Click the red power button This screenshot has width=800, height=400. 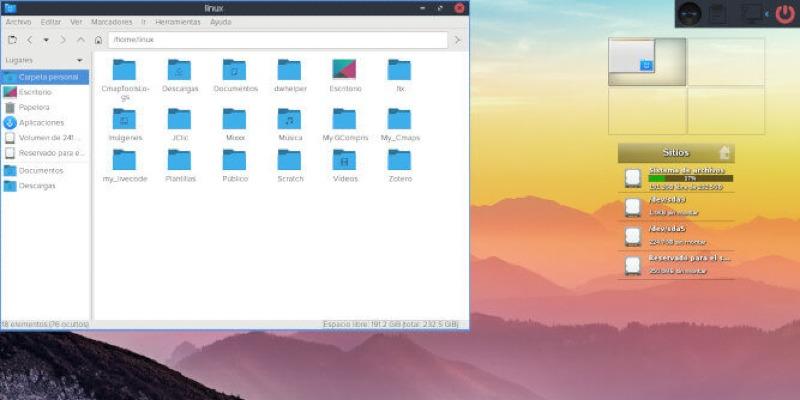point(783,14)
